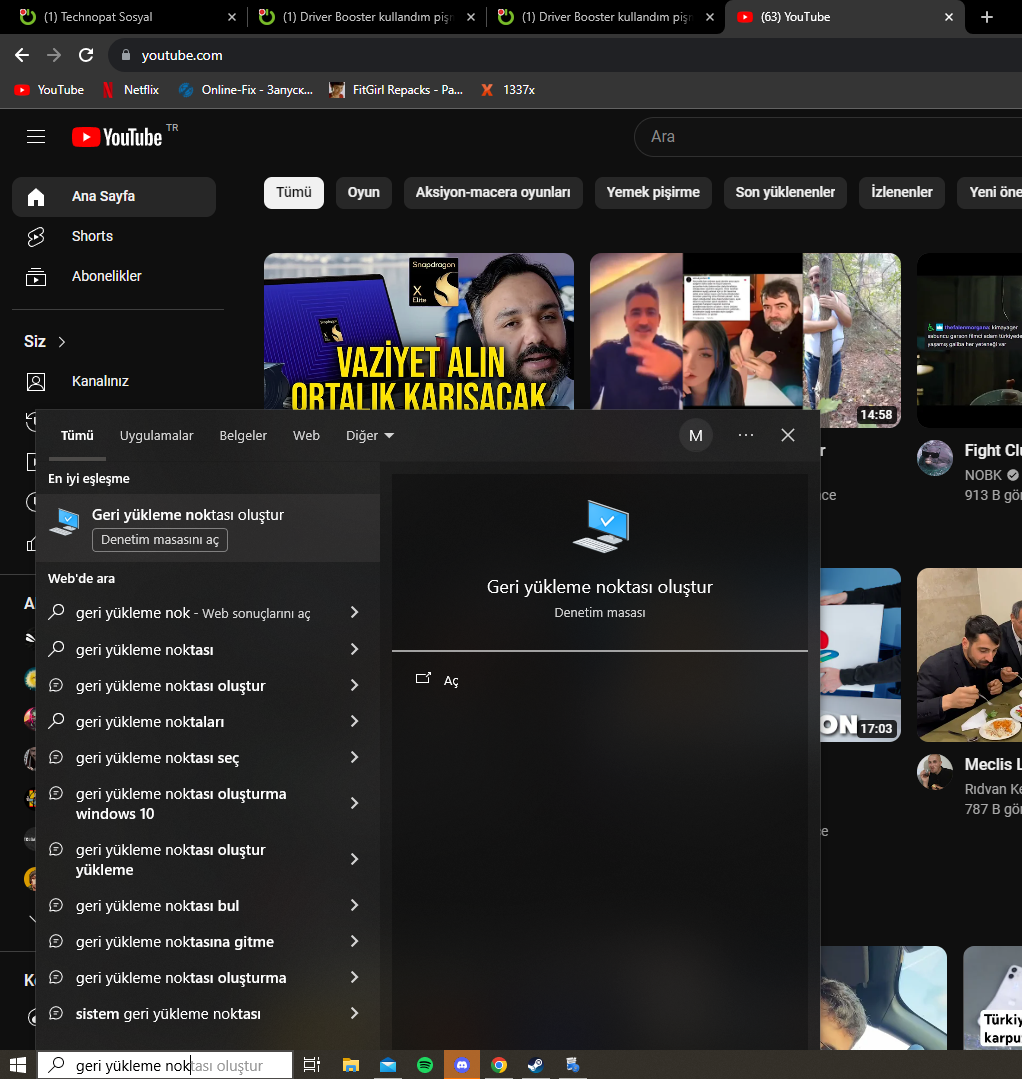Open the 1337x bookmark
This screenshot has height=1079, width=1022.
pos(508,90)
